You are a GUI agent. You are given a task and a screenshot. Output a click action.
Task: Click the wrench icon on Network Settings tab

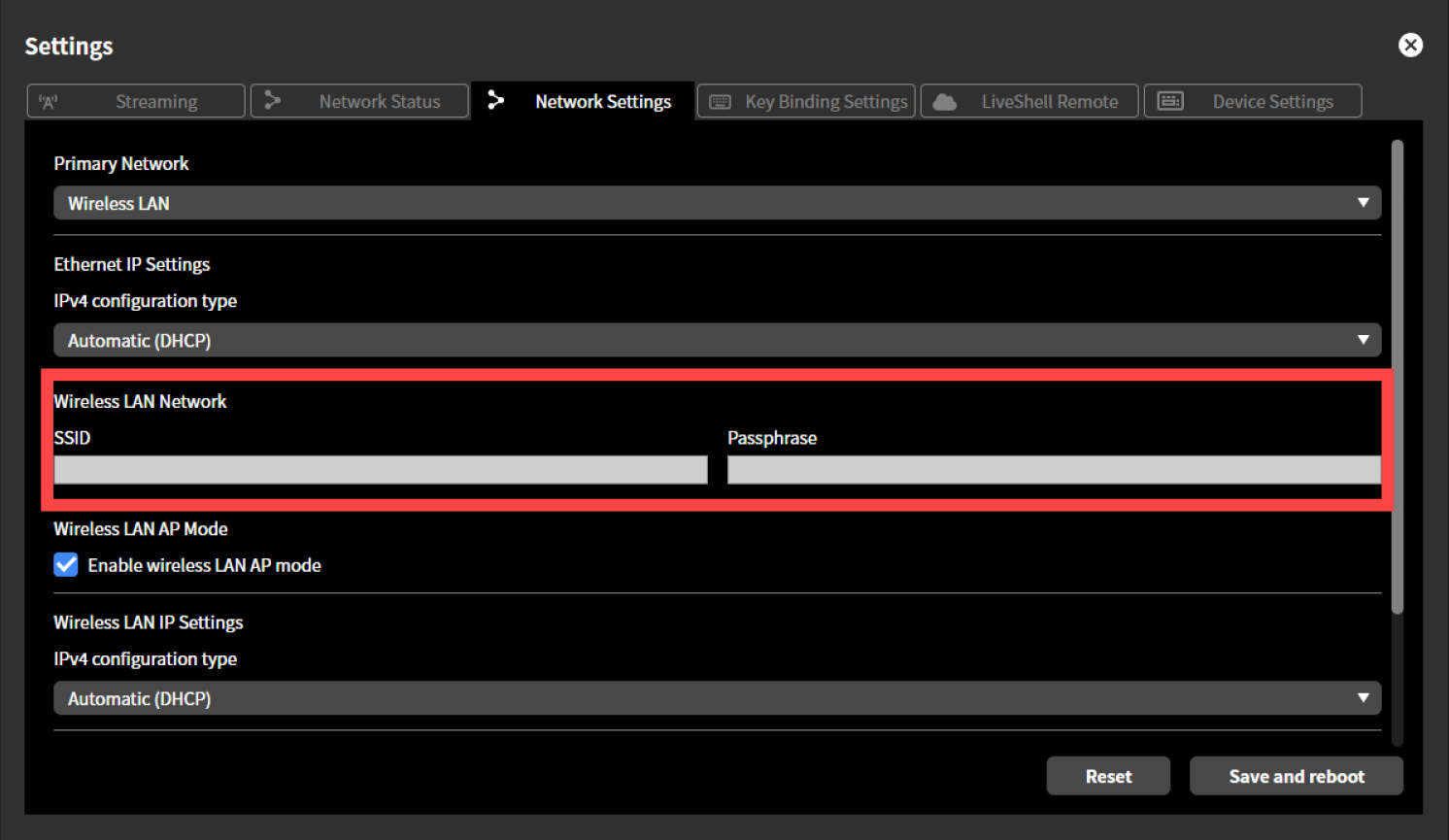click(x=496, y=100)
